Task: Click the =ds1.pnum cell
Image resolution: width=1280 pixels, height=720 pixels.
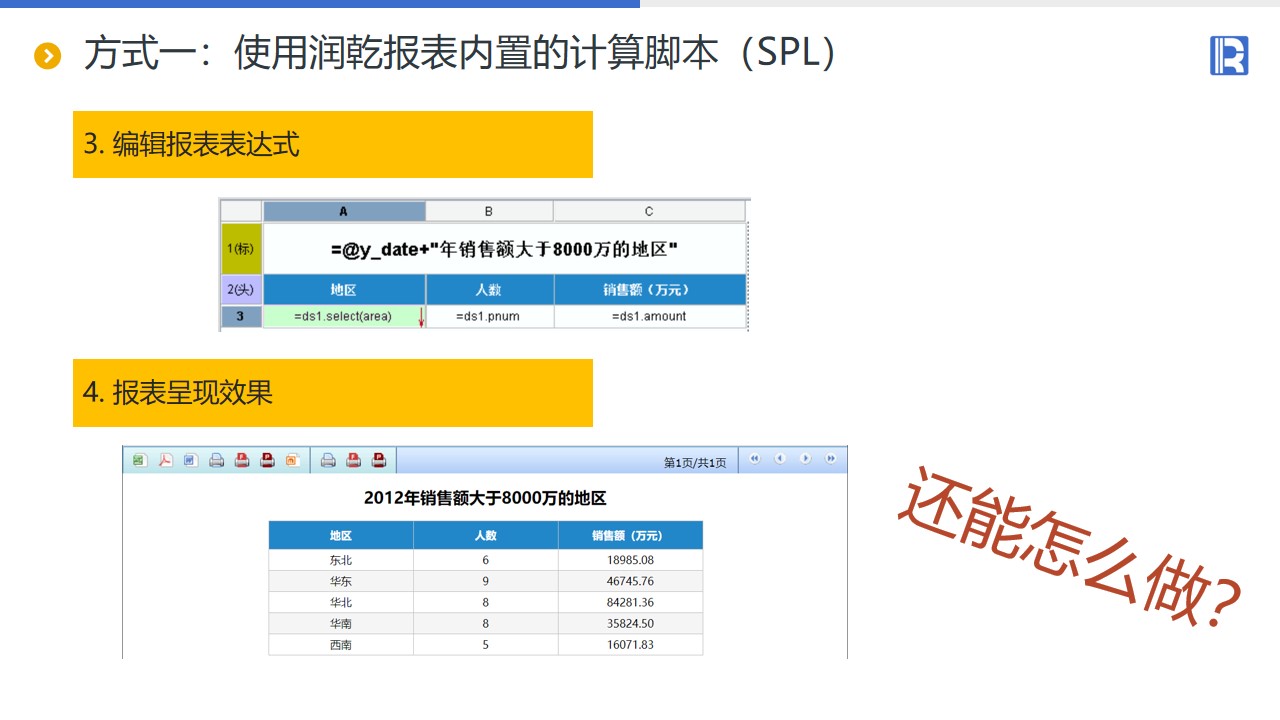Action: pos(489,317)
